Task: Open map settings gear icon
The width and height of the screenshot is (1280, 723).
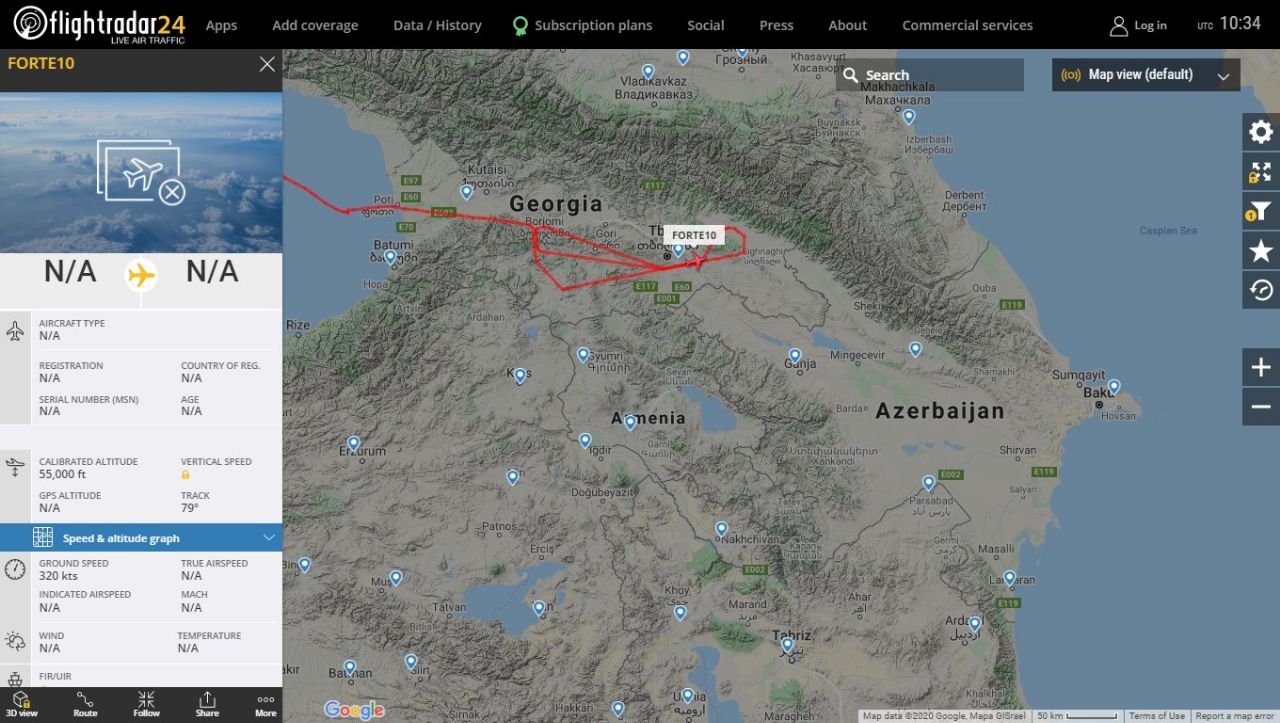Action: click(x=1261, y=132)
